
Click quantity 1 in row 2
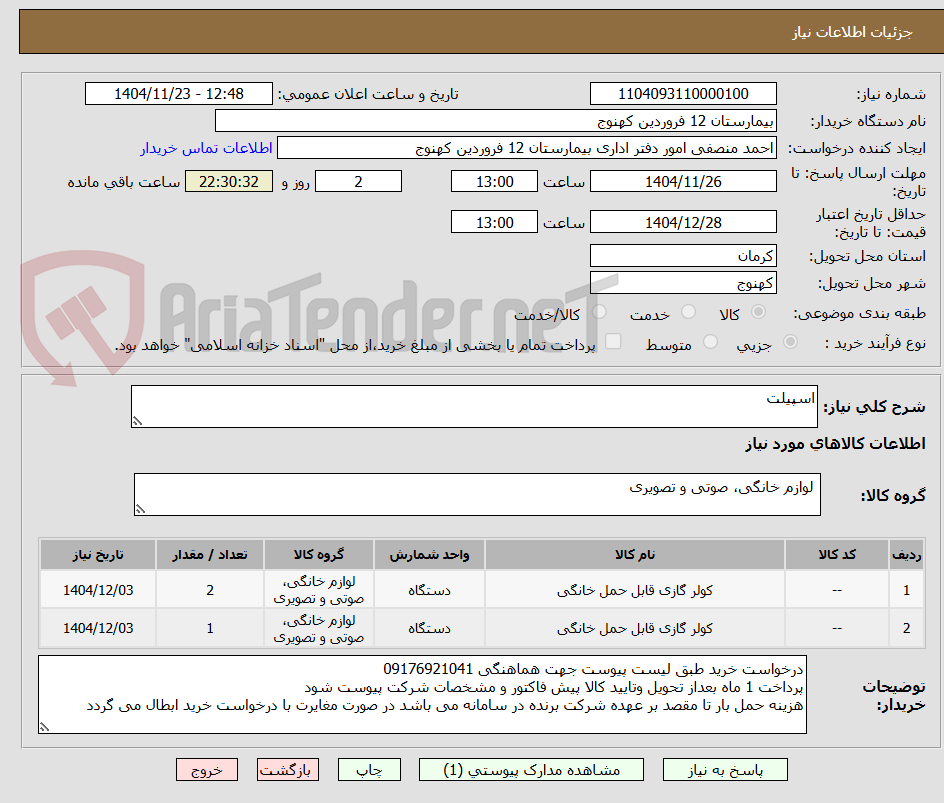(210, 628)
